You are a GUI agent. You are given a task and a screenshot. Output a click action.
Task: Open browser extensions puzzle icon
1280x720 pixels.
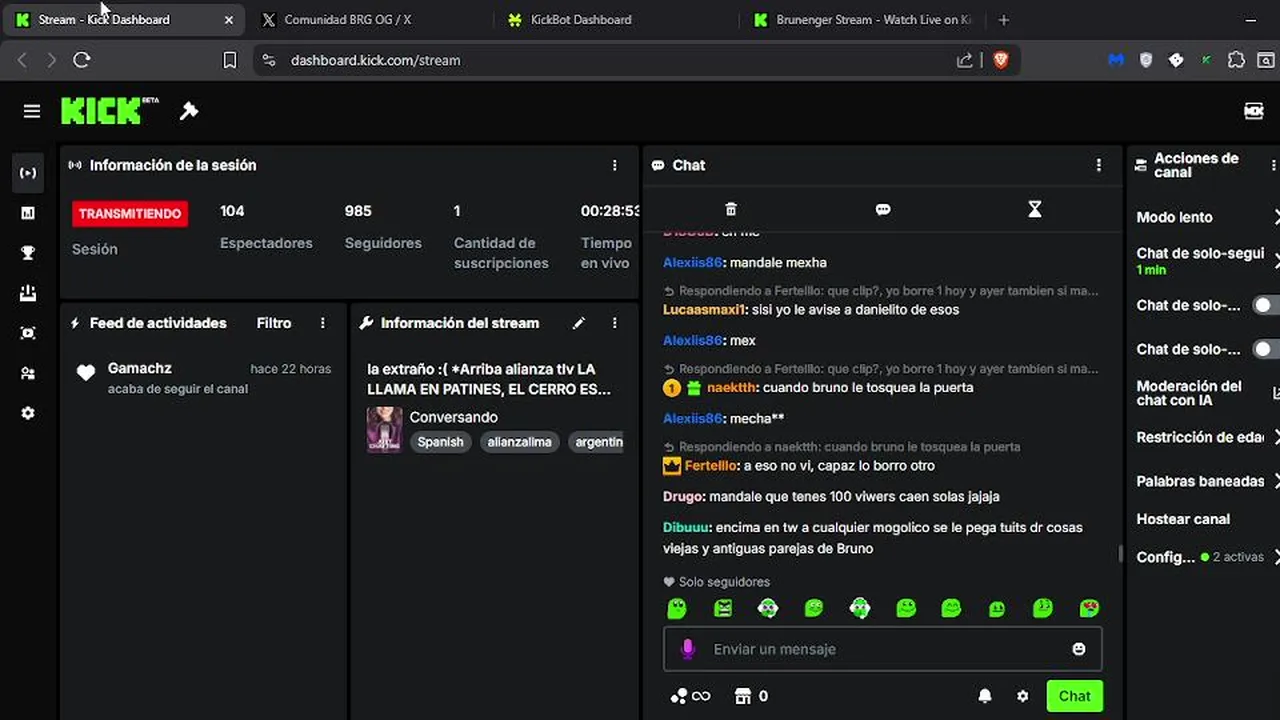1236,60
